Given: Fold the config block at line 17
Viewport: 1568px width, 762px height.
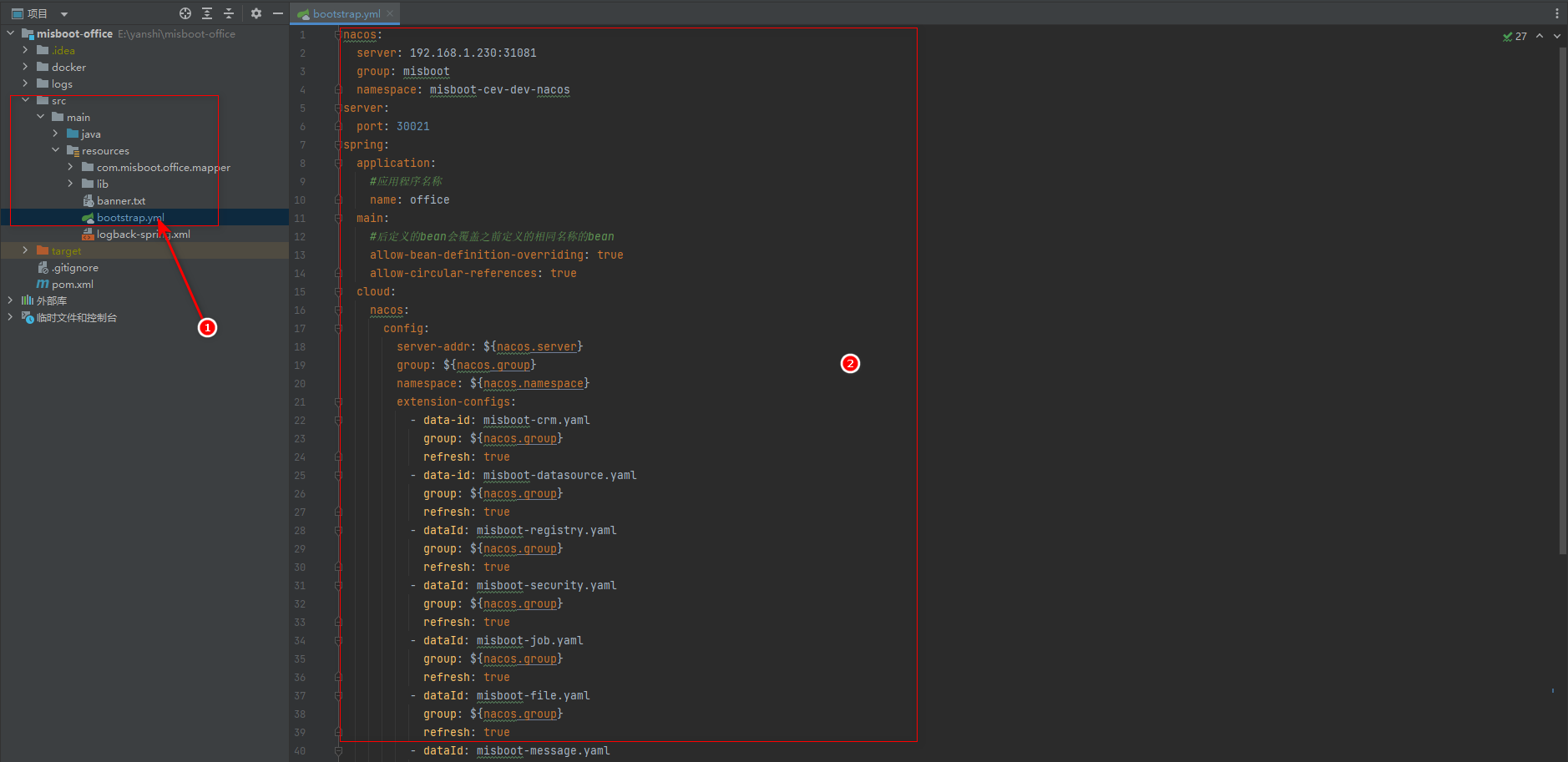Looking at the screenshot, I should (x=338, y=328).
